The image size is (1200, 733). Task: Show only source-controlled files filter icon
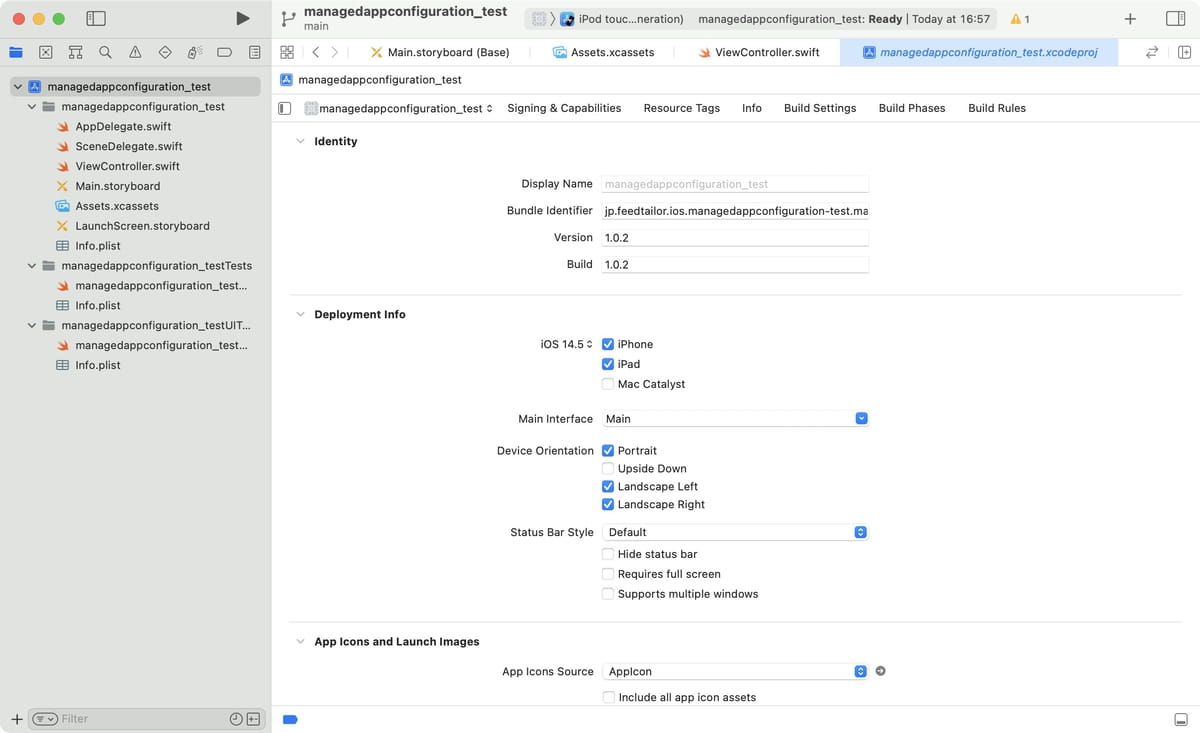[254, 718]
